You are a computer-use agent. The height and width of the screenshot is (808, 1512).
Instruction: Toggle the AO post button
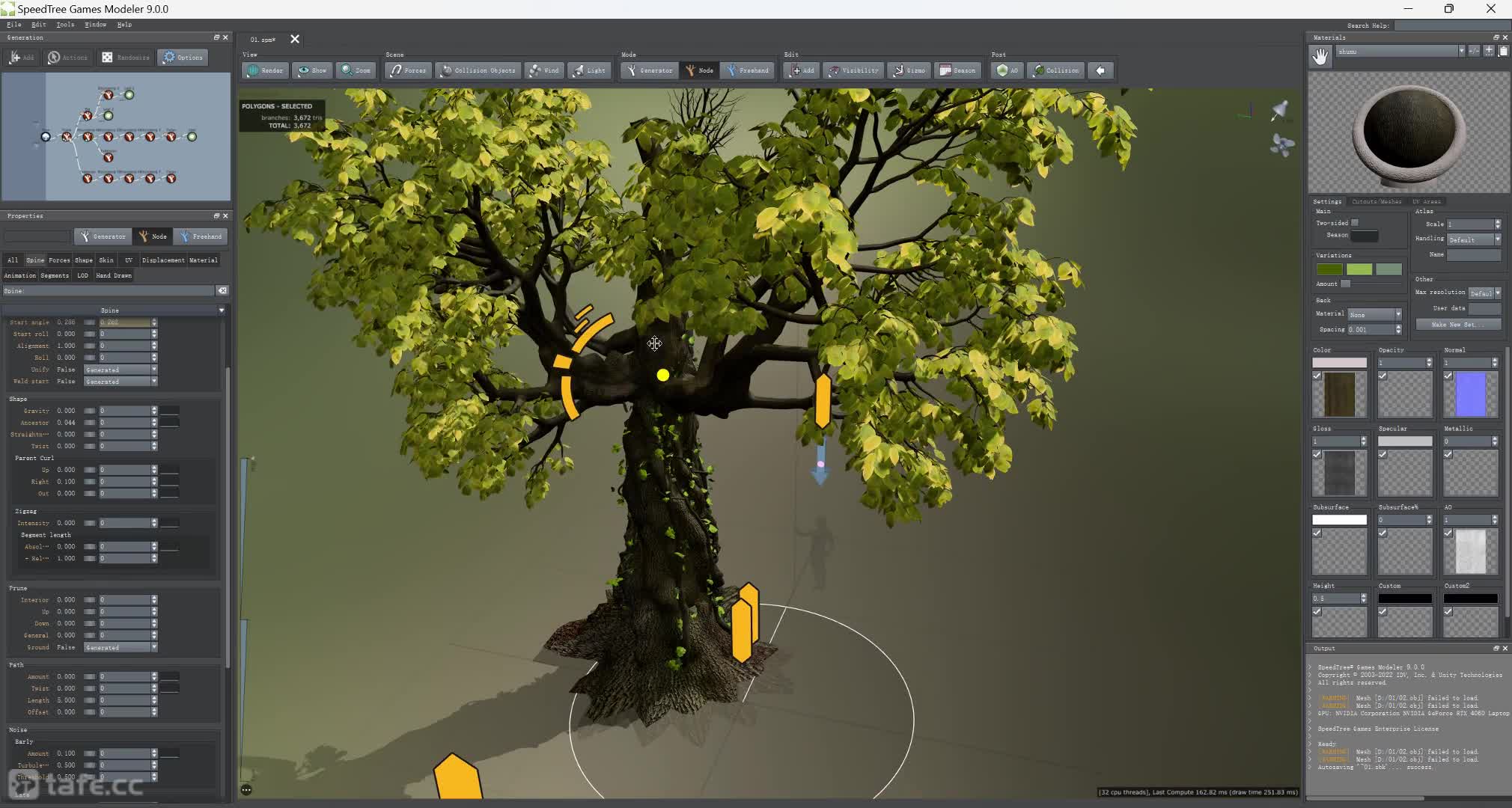coord(1007,70)
